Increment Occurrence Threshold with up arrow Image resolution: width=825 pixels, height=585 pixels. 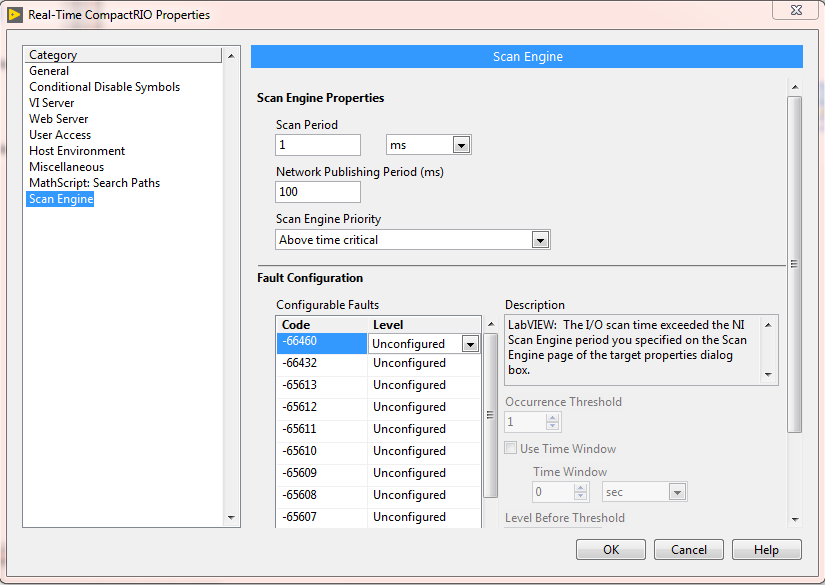click(552, 418)
